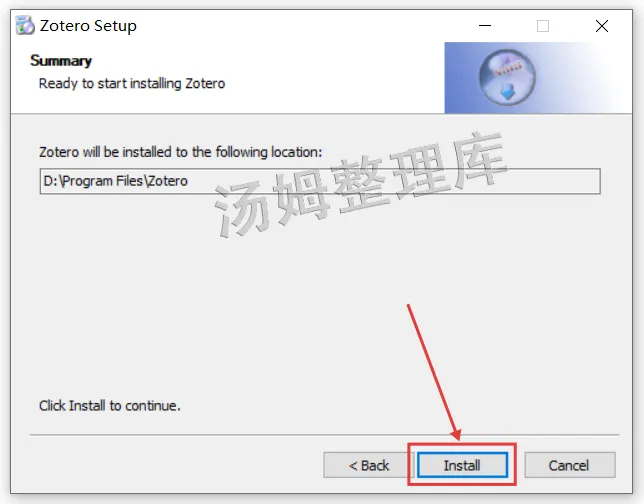
Task: Click the blue download arrow in header graphic
Action: [x=508, y=92]
